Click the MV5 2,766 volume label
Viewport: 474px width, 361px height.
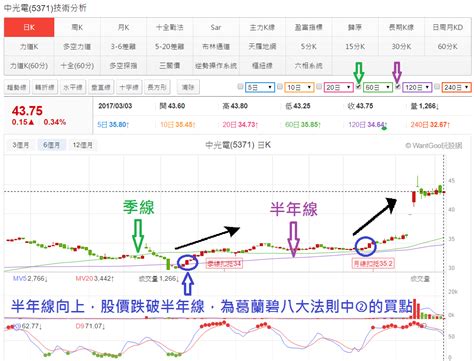point(30,278)
